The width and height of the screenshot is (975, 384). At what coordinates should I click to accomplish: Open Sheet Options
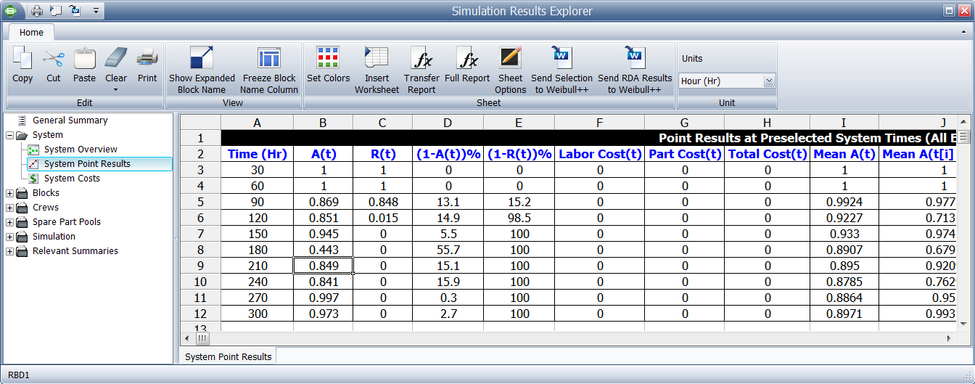(x=510, y=58)
